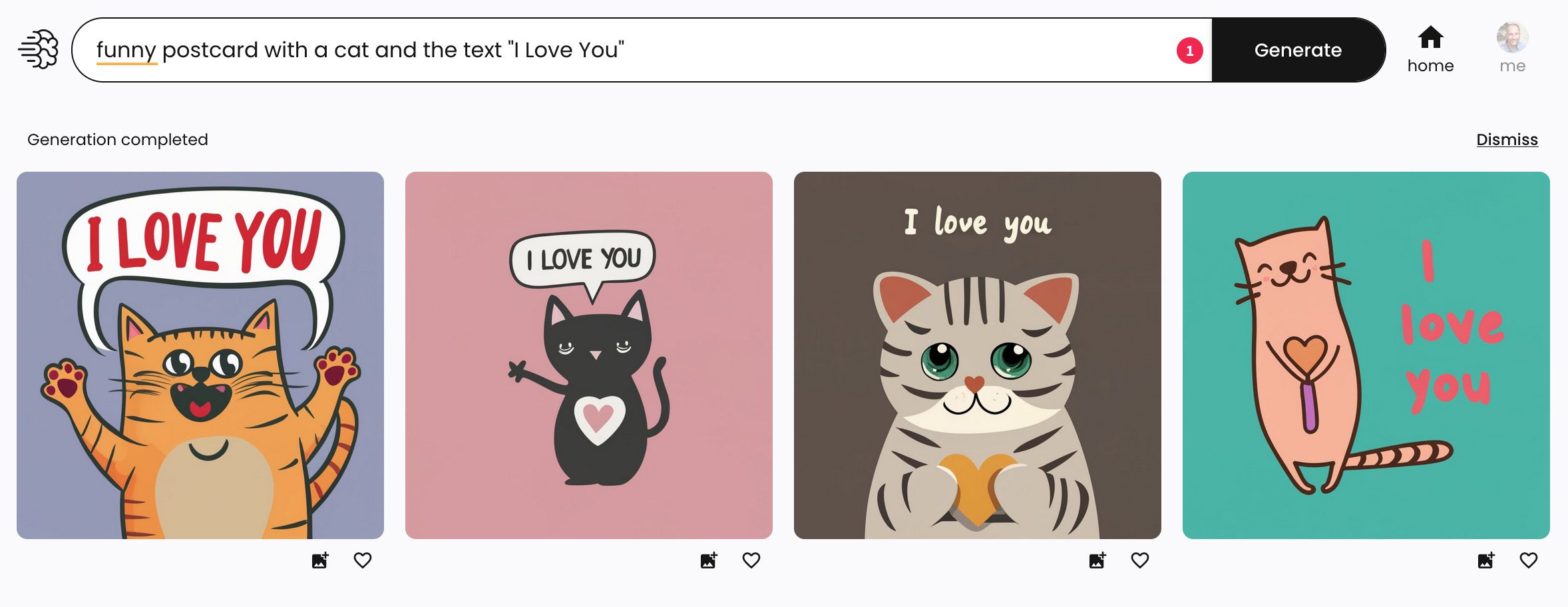
Task: Add orange cat image to collection
Action: [320, 560]
